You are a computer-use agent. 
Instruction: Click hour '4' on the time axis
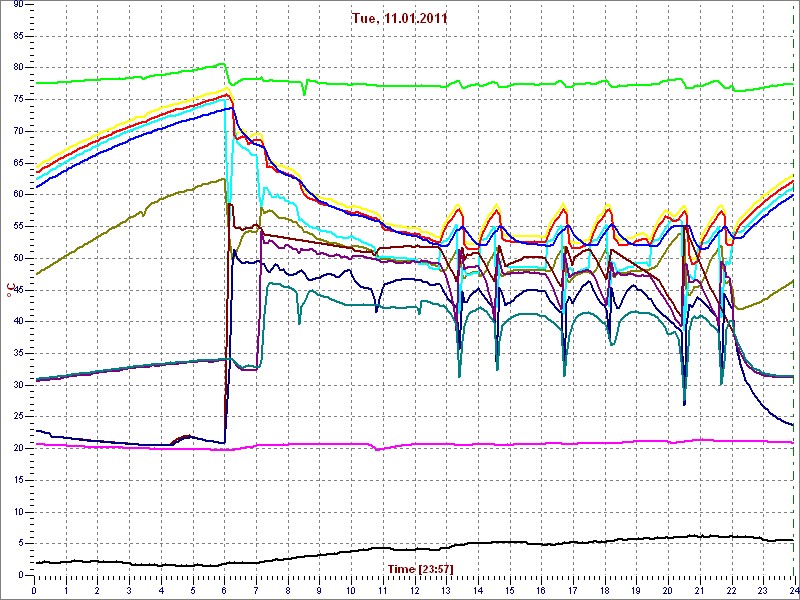(x=161, y=590)
